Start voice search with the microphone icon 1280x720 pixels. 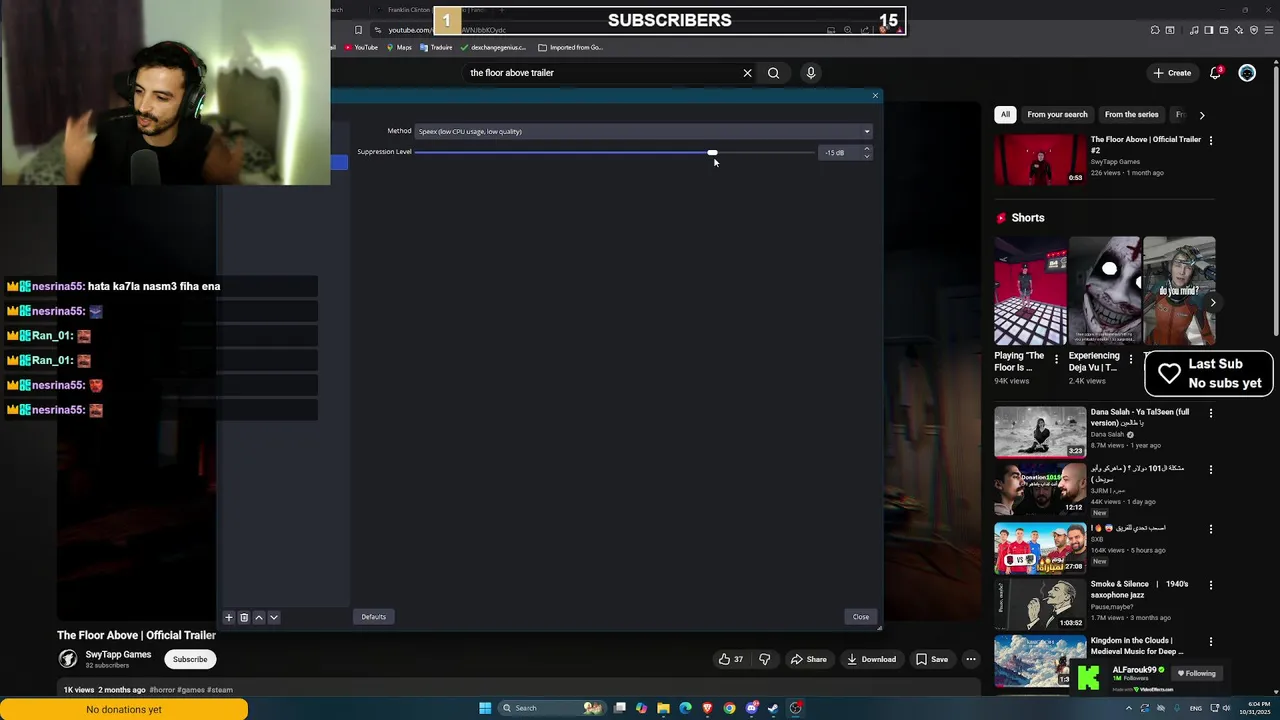click(x=811, y=73)
